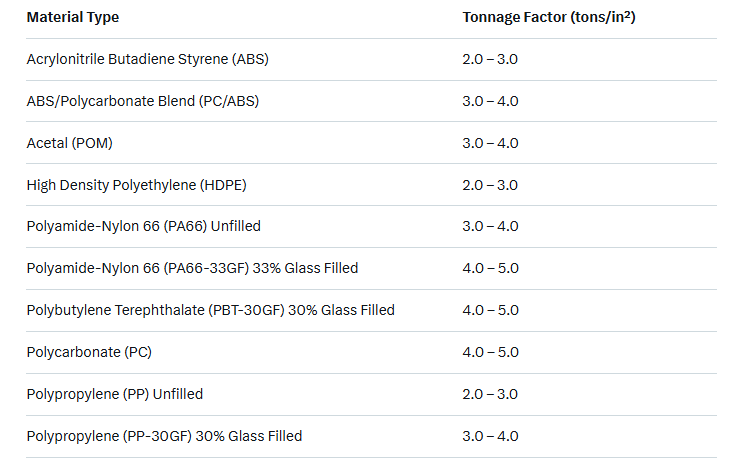742x467 pixels.
Task: Click the PA66-33GF 33% Glass Filled label
Action: pos(192,268)
